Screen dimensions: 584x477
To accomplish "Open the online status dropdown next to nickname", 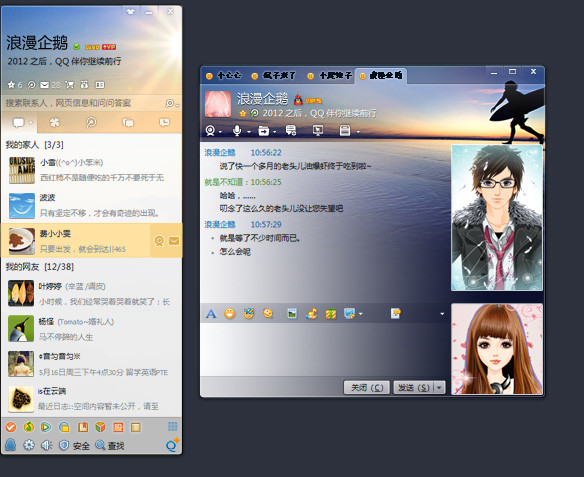I will (x=77, y=47).
